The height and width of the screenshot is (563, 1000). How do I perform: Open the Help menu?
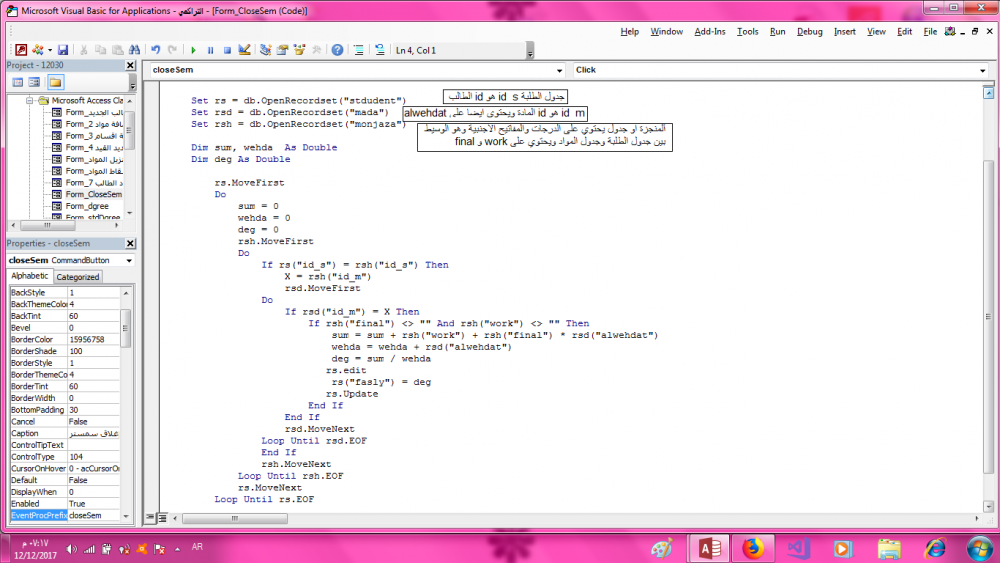(x=629, y=31)
